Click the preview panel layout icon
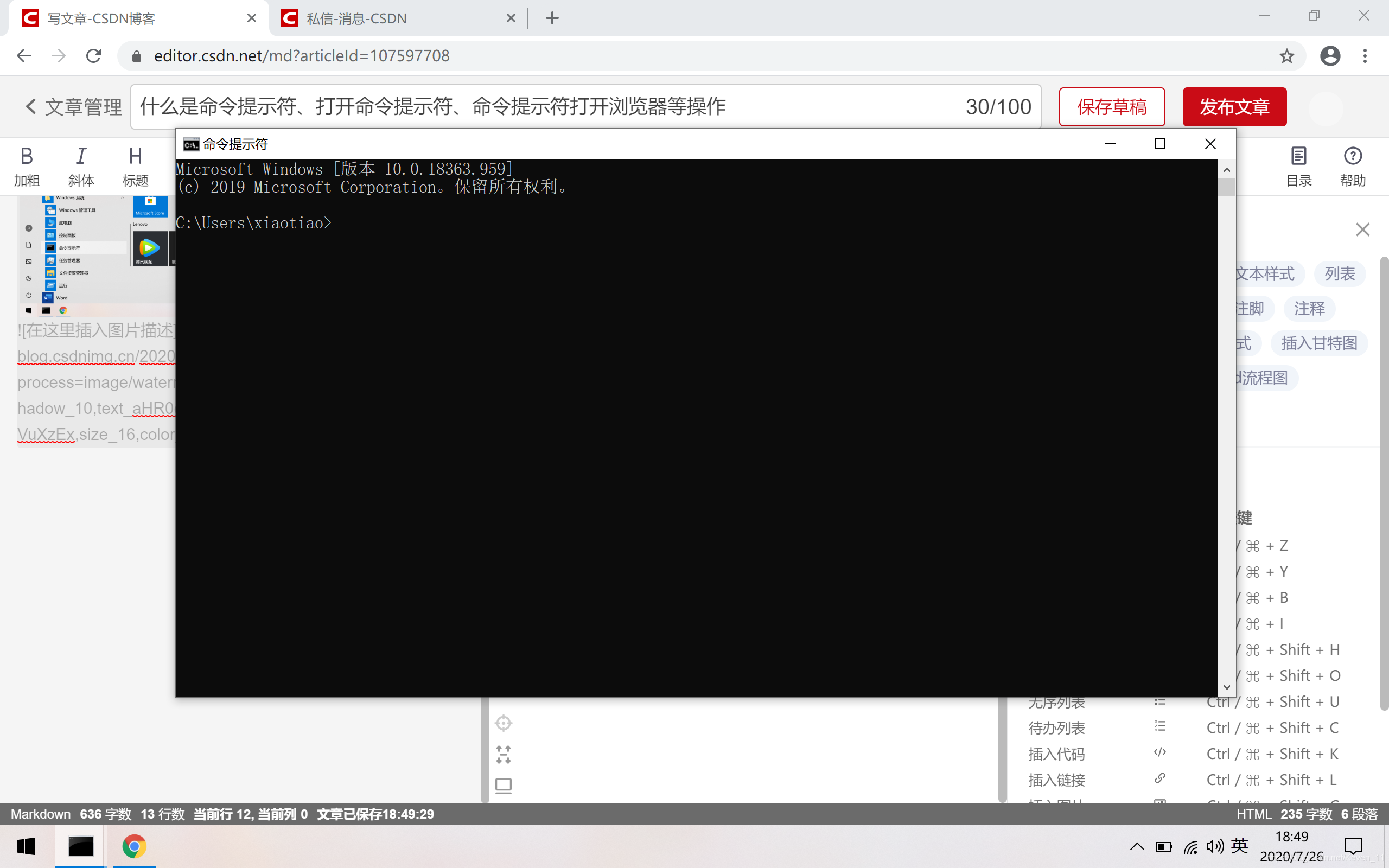This screenshot has width=1389, height=868. coord(504,786)
